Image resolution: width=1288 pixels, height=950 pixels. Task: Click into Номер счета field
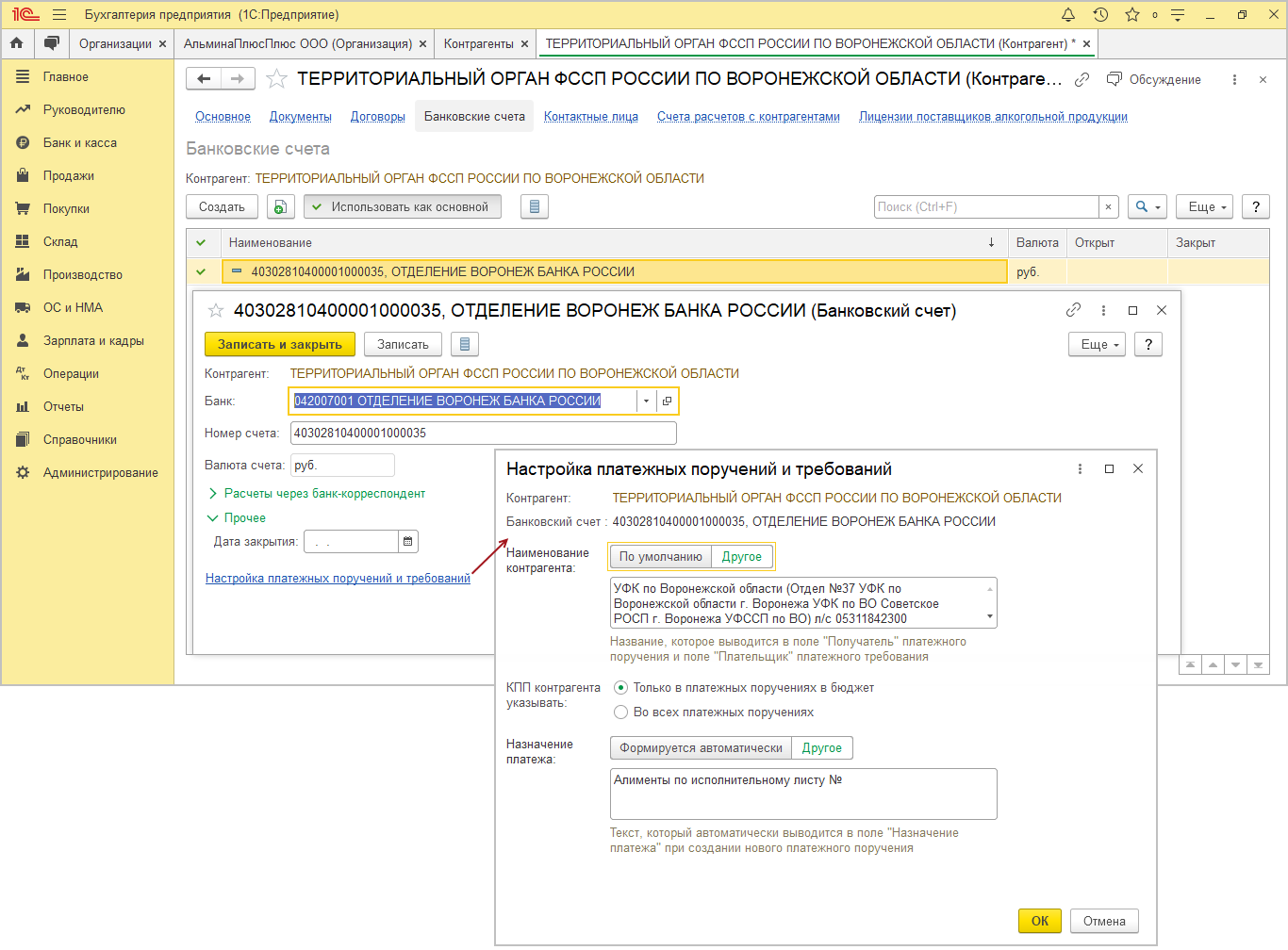[x=483, y=434]
